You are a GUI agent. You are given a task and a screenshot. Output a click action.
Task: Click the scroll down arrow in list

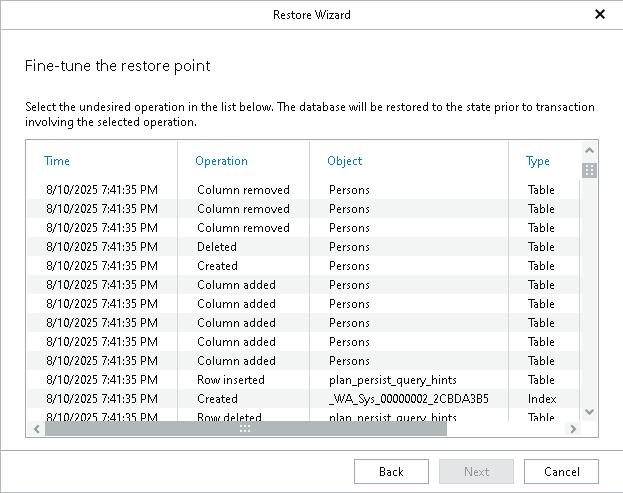pyautogui.click(x=589, y=412)
